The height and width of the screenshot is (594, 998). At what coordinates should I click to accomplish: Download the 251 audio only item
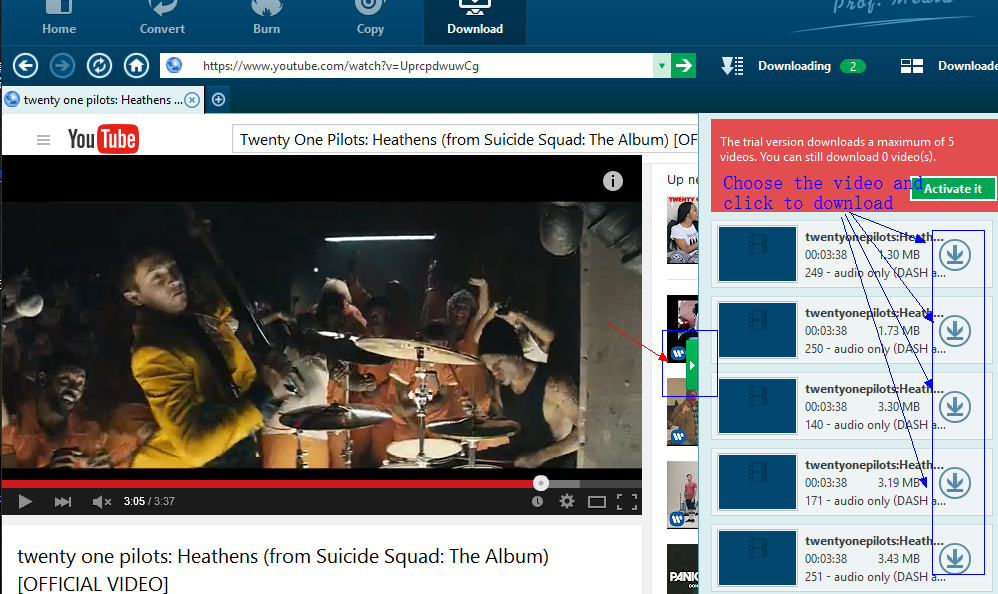click(955, 558)
